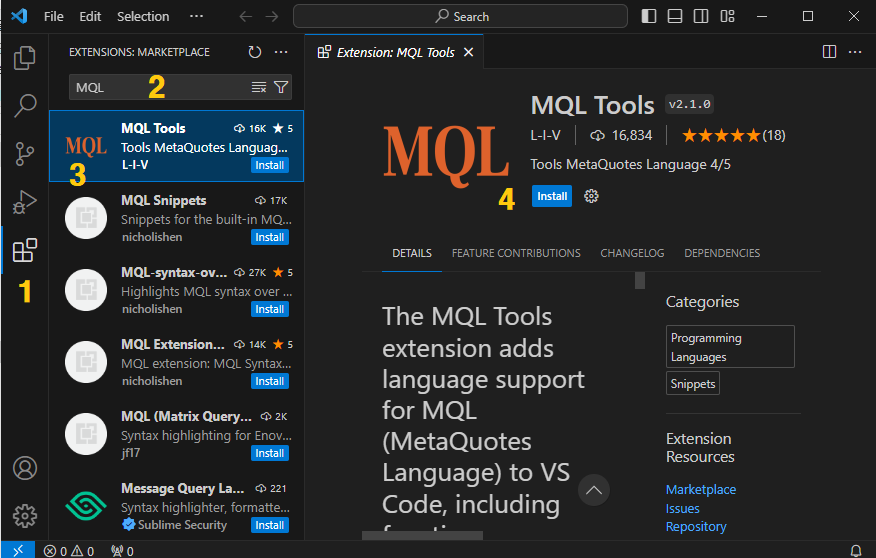The width and height of the screenshot is (876, 558).
Task: Open the Search view in activity bar
Action: tap(25, 106)
